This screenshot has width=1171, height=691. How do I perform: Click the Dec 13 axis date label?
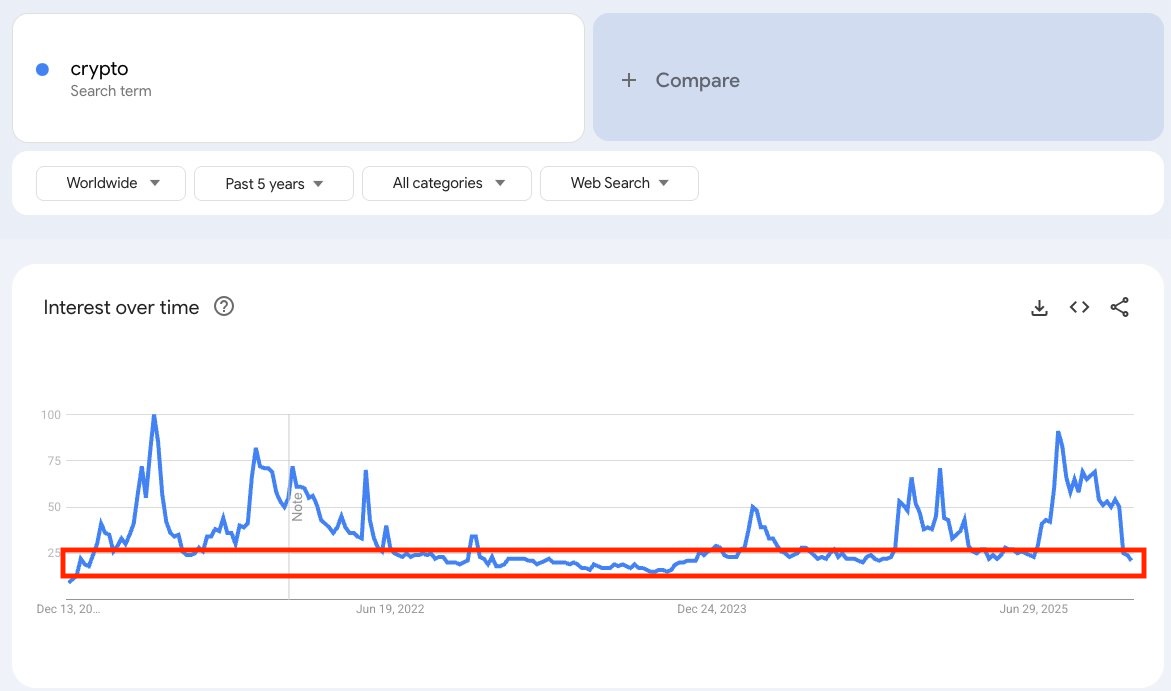click(x=68, y=609)
